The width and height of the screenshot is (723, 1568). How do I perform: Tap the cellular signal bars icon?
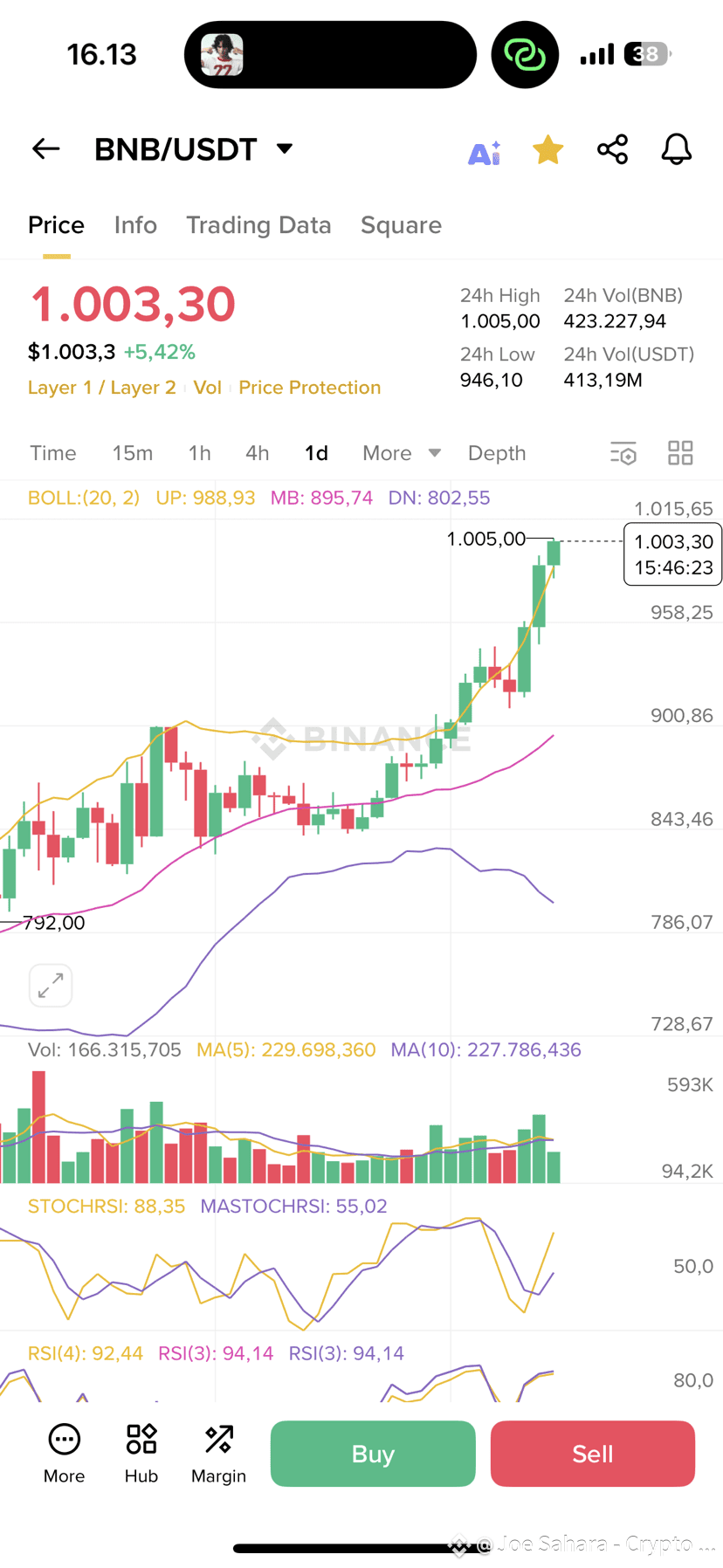[x=597, y=55]
